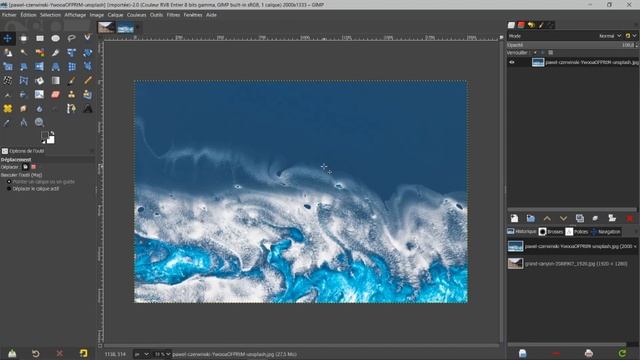Viewport: 640px width, 360px height.
Task: Select the Rectangle Select tool
Action: [40, 38]
